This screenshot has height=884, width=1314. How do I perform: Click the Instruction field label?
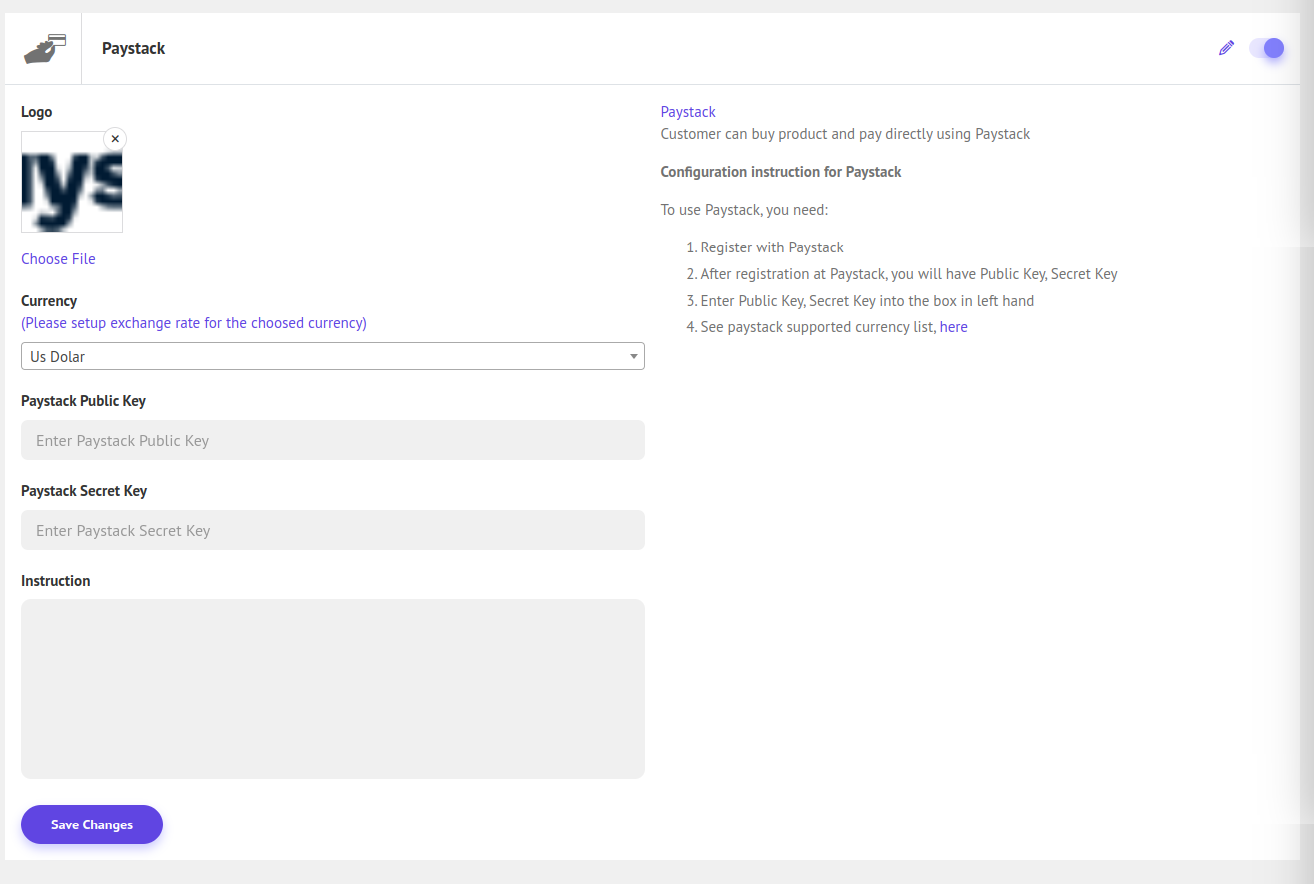point(55,581)
